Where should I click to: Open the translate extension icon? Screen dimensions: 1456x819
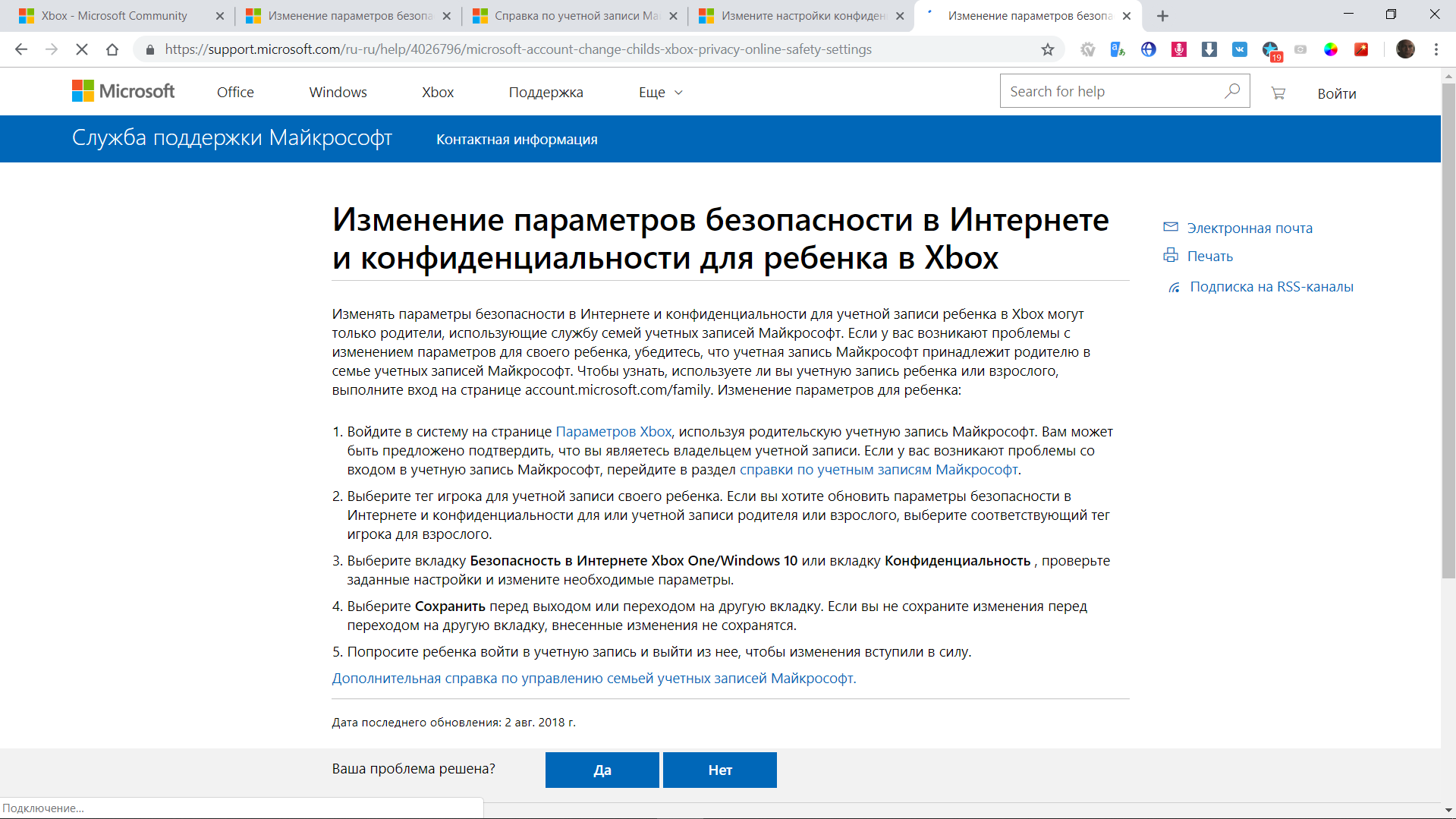click(x=1118, y=49)
